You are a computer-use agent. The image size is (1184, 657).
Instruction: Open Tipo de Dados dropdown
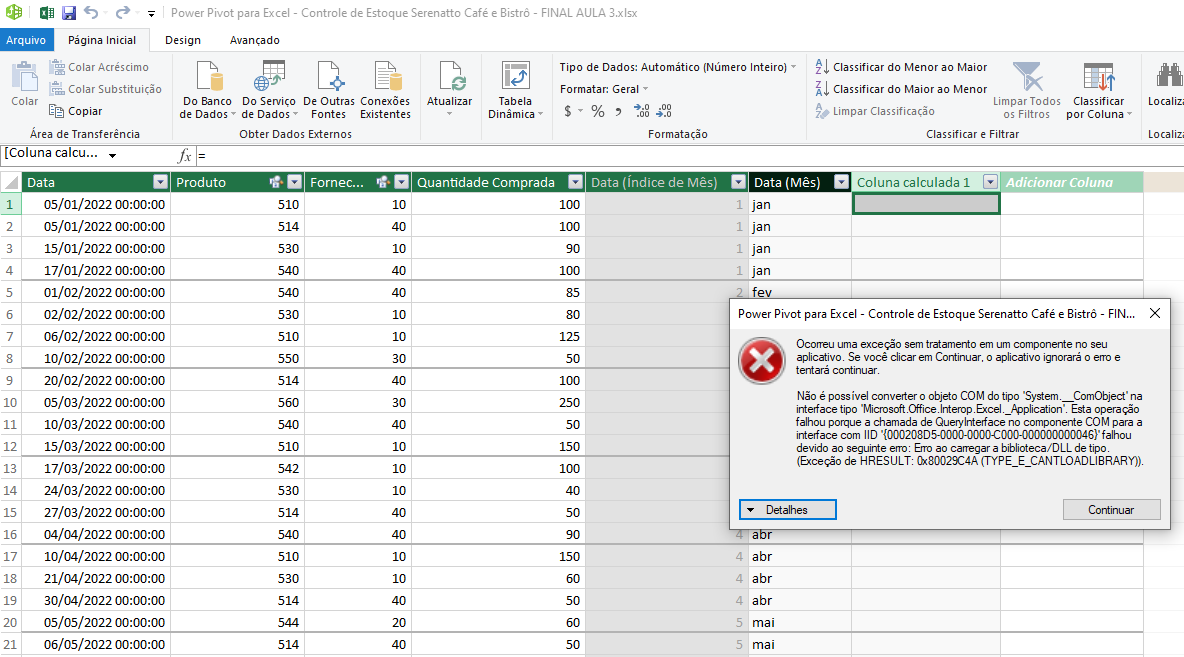point(677,67)
